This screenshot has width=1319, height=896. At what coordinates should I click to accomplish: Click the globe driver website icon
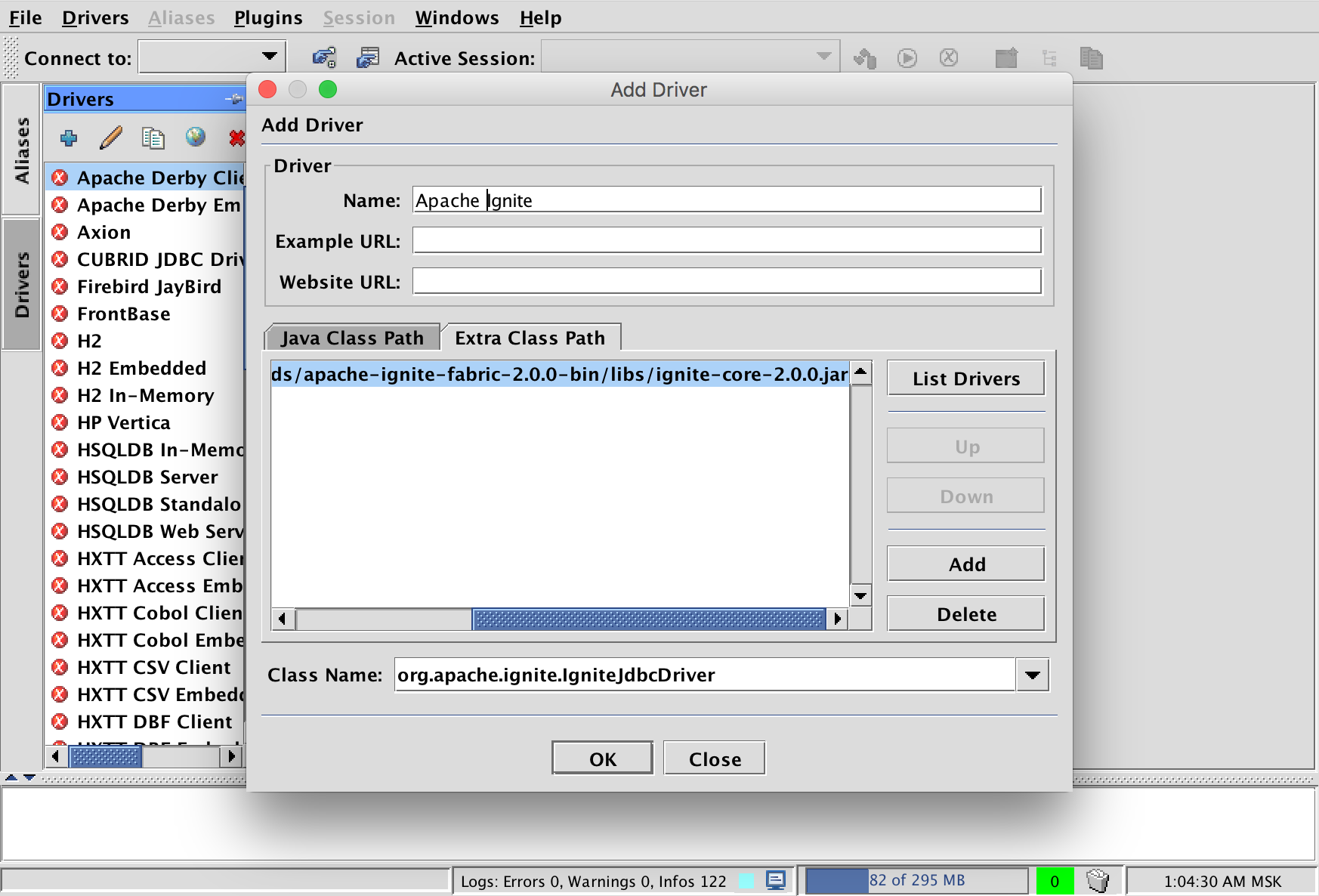coord(196,137)
